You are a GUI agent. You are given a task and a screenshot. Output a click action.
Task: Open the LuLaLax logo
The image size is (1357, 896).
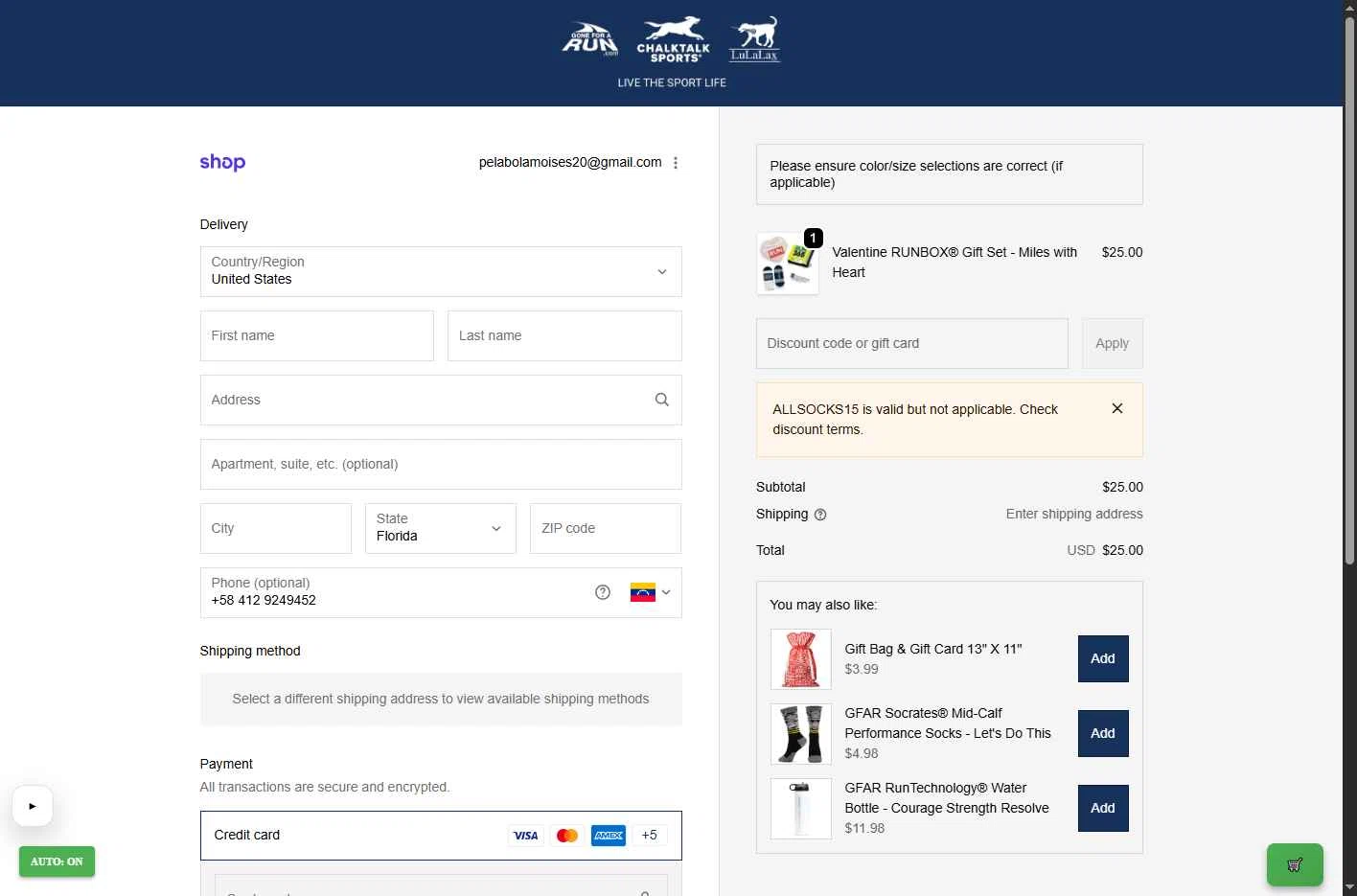tap(754, 39)
